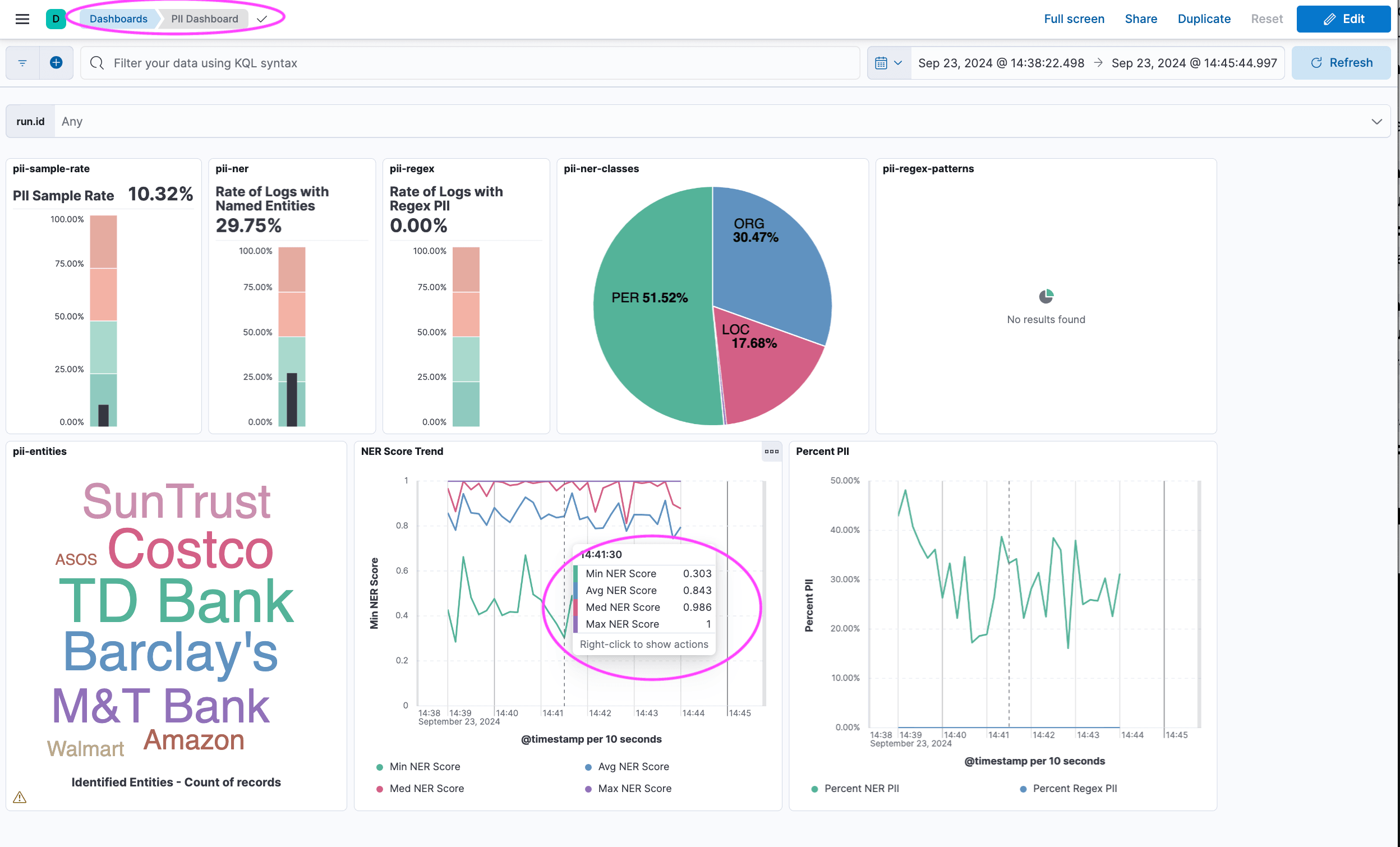Open the start date "Sep 23, 2024 @ 14:38:22.498"
Screen dimensions: 1400x847
(x=1001, y=62)
